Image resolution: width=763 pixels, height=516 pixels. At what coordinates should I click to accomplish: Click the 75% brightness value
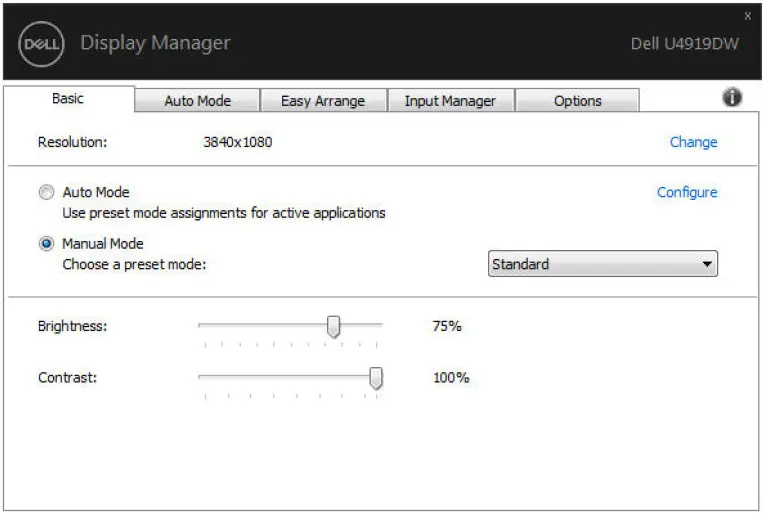point(447,326)
